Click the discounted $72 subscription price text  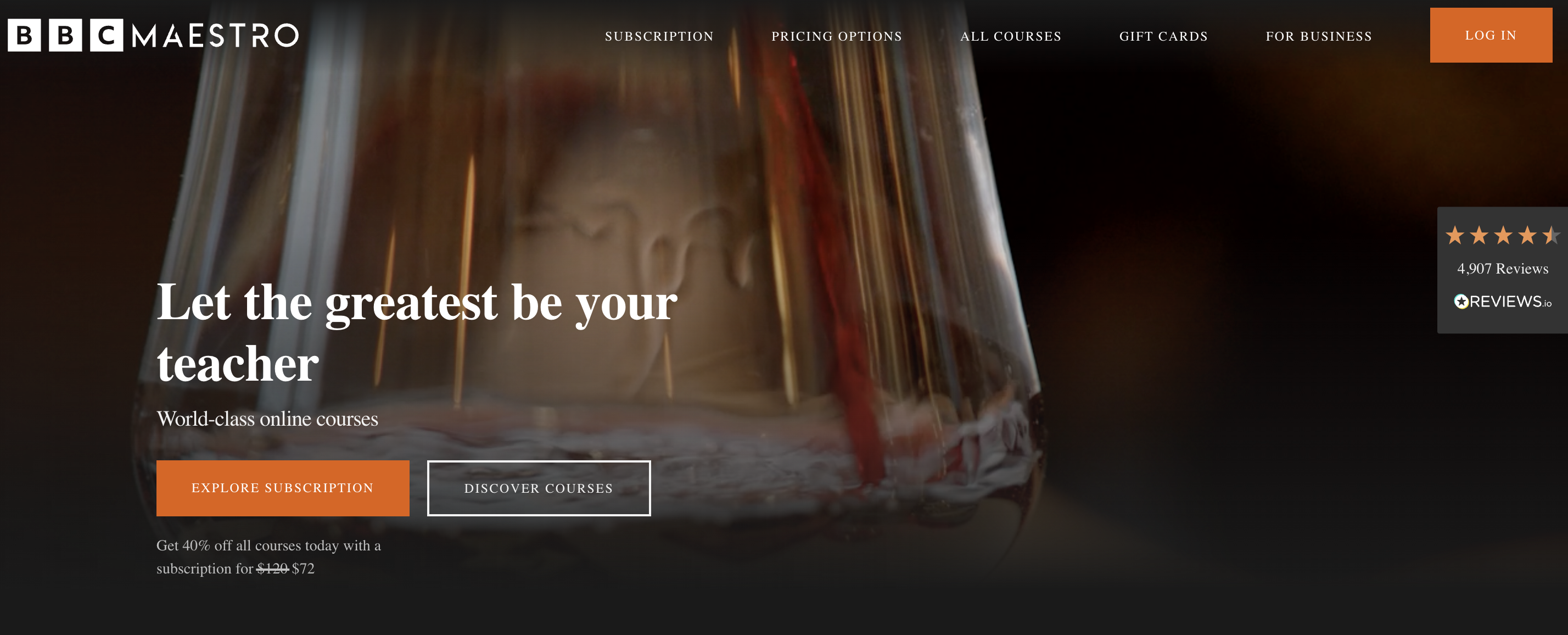(x=303, y=569)
